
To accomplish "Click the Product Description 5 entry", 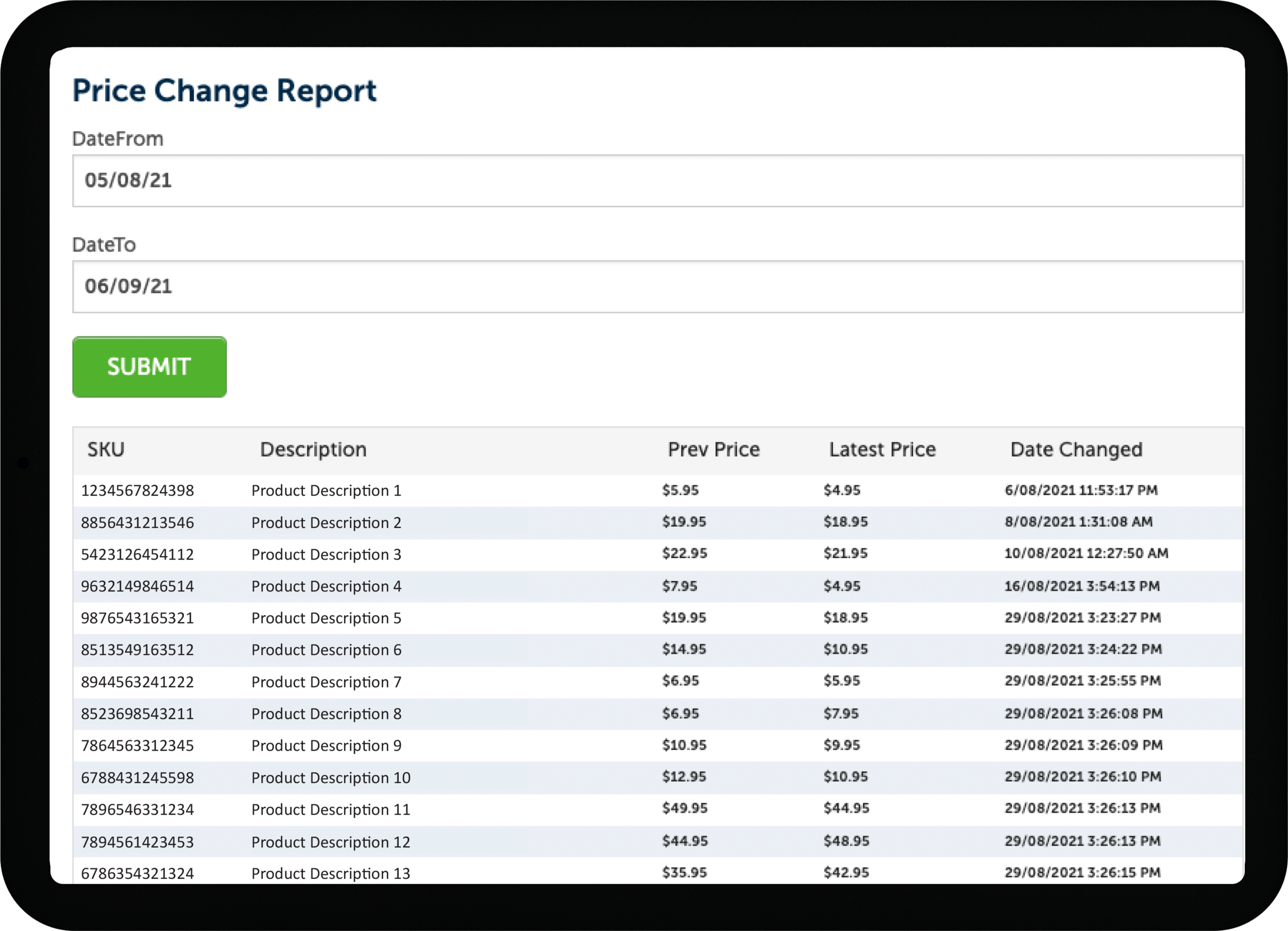I will pyautogui.click(x=327, y=618).
